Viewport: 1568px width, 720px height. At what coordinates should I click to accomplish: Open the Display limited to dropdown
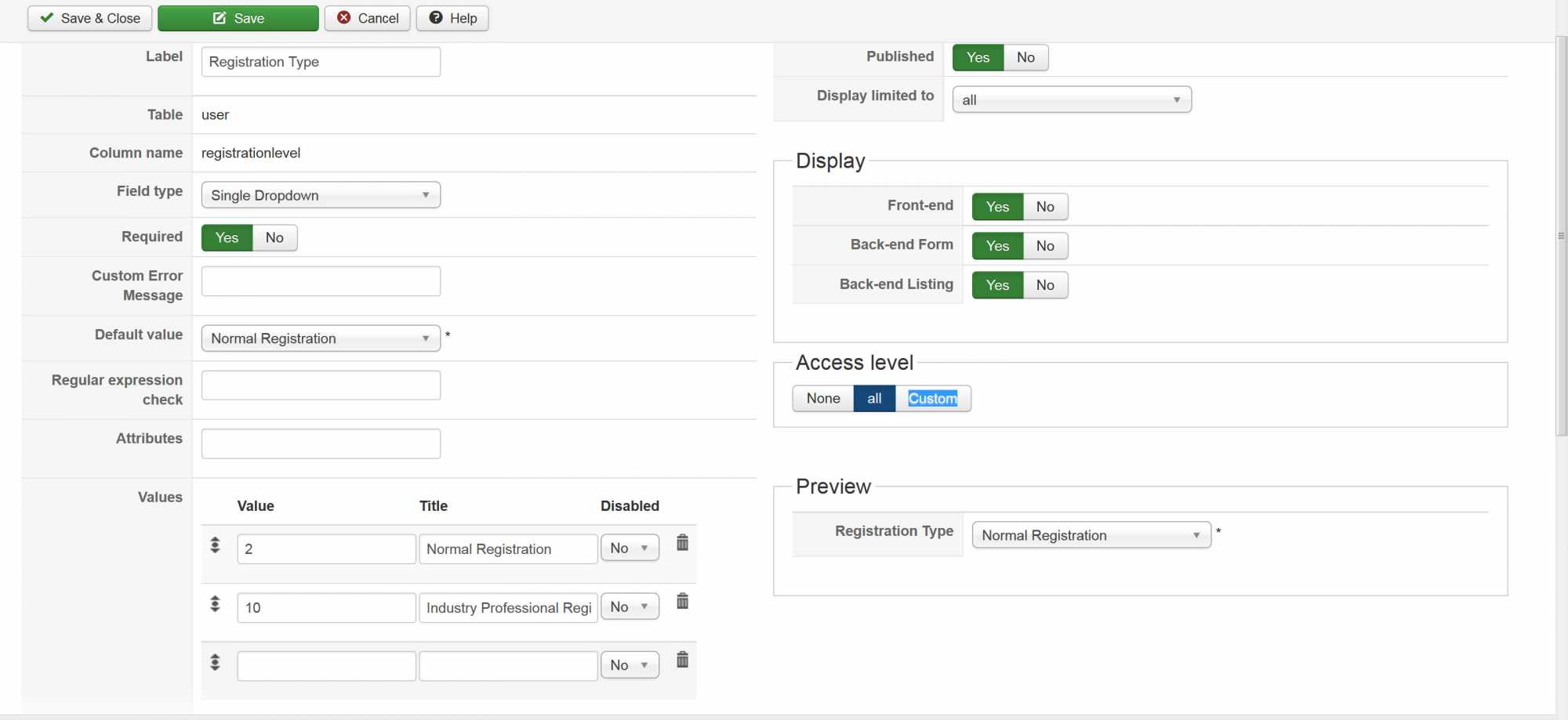1072,99
